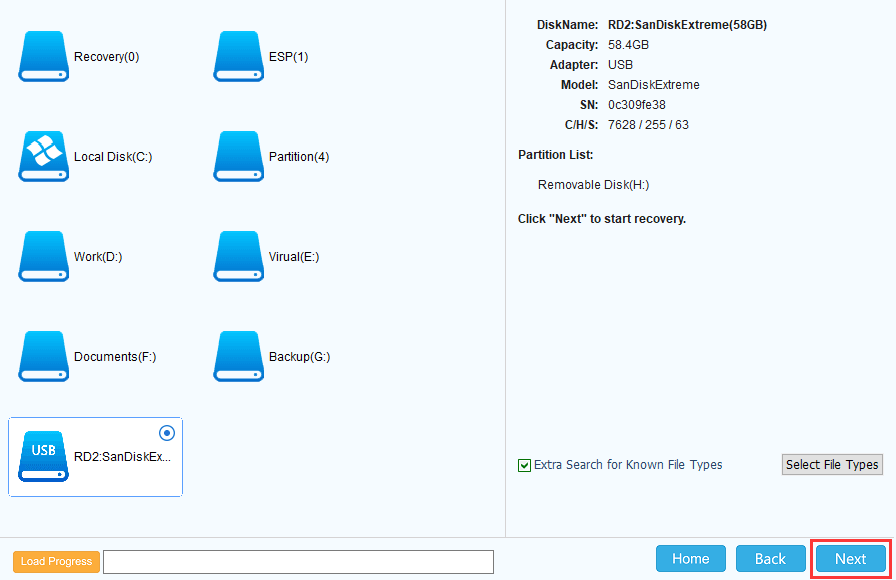Select the Documents(F:) drive icon
896x580 pixels.
43,356
